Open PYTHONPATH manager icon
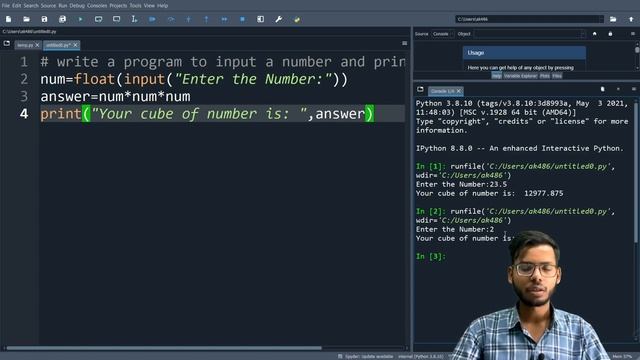This screenshot has height=360, width=640. (x=297, y=19)
